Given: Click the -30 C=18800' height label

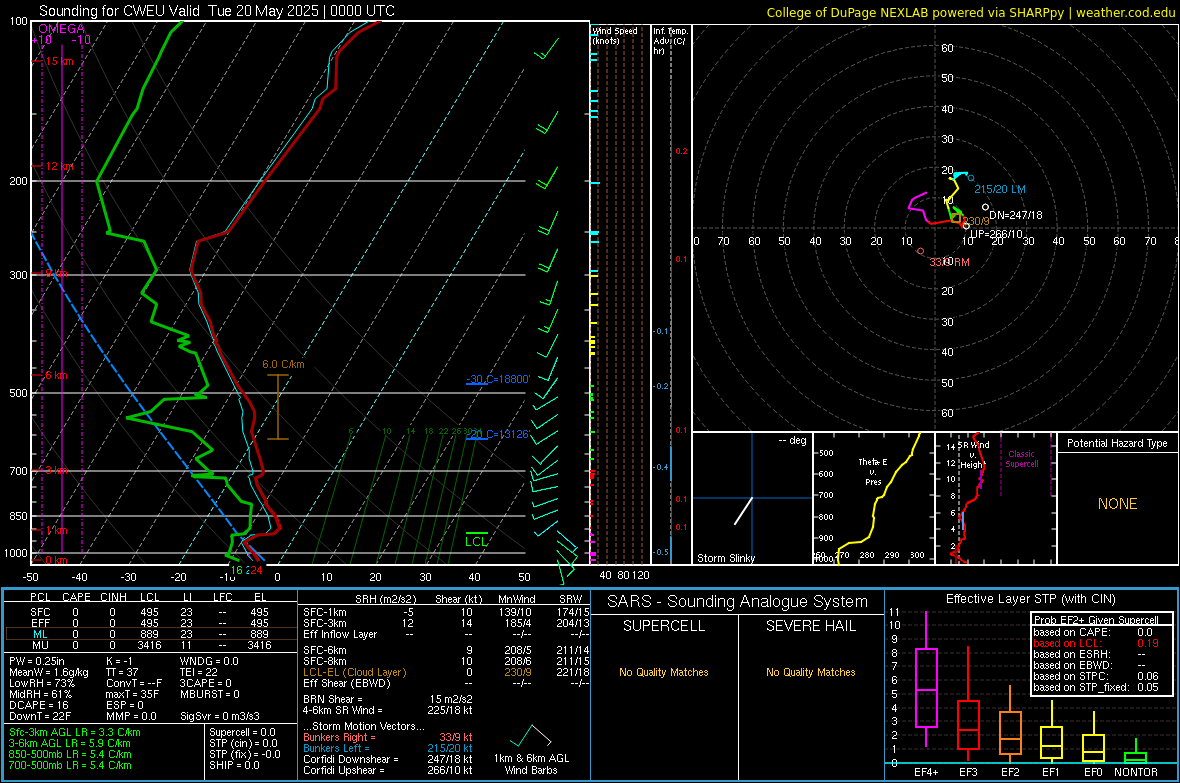Looking at the screenshot, I should 498,379.
